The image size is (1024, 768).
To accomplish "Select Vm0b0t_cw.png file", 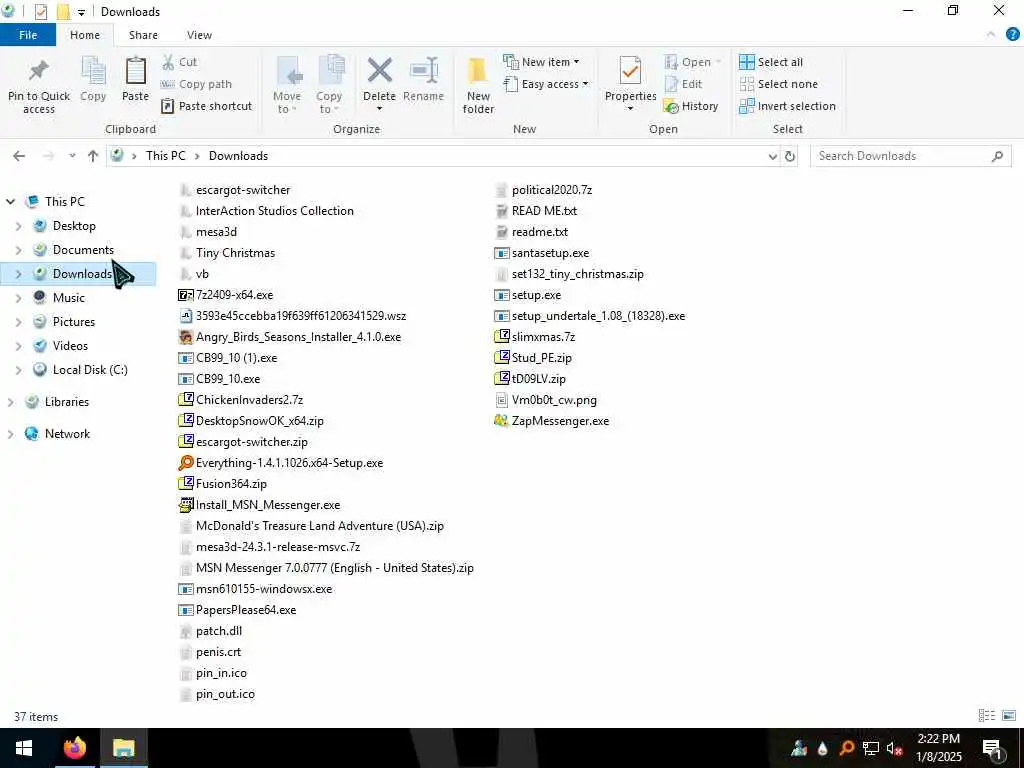I will coord(545,400).
